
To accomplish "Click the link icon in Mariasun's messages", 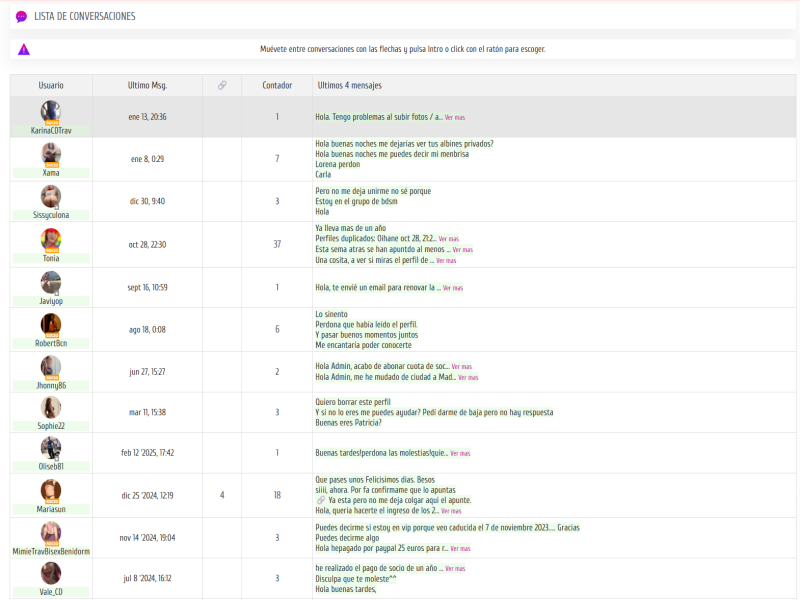I will (320, 500).
